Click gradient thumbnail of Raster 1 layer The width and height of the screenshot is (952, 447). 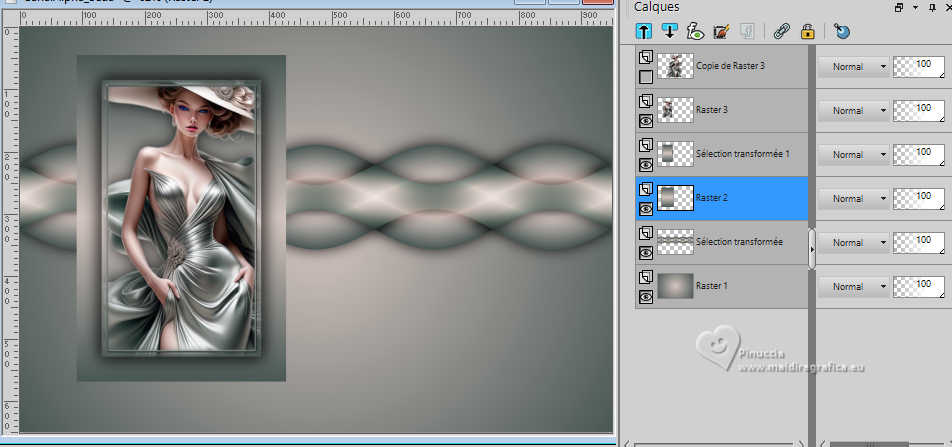point(675,286)
